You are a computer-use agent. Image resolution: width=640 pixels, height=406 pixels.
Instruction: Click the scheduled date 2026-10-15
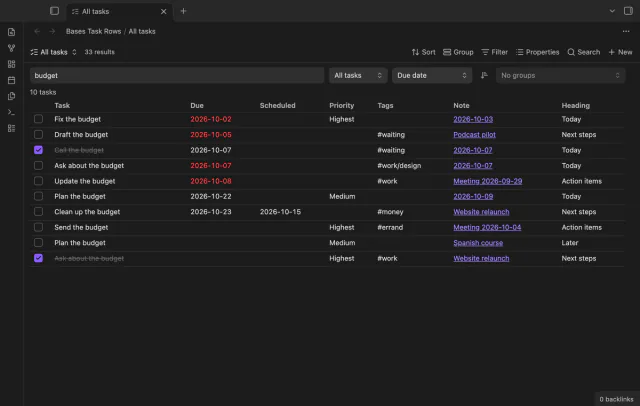(280, 212)
